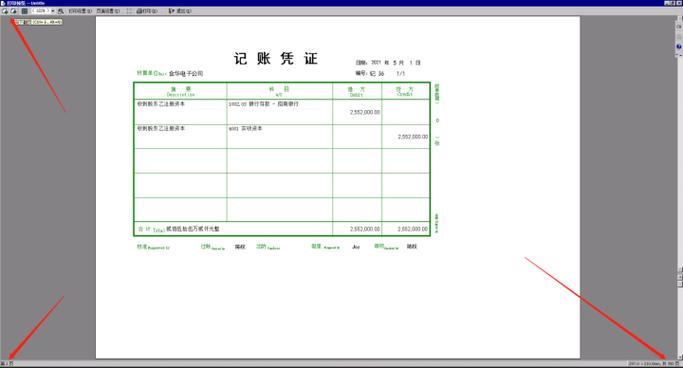Click the small icon at status bar far right
Viewport: 683px width, 368px height.
[x=677, y=364]
